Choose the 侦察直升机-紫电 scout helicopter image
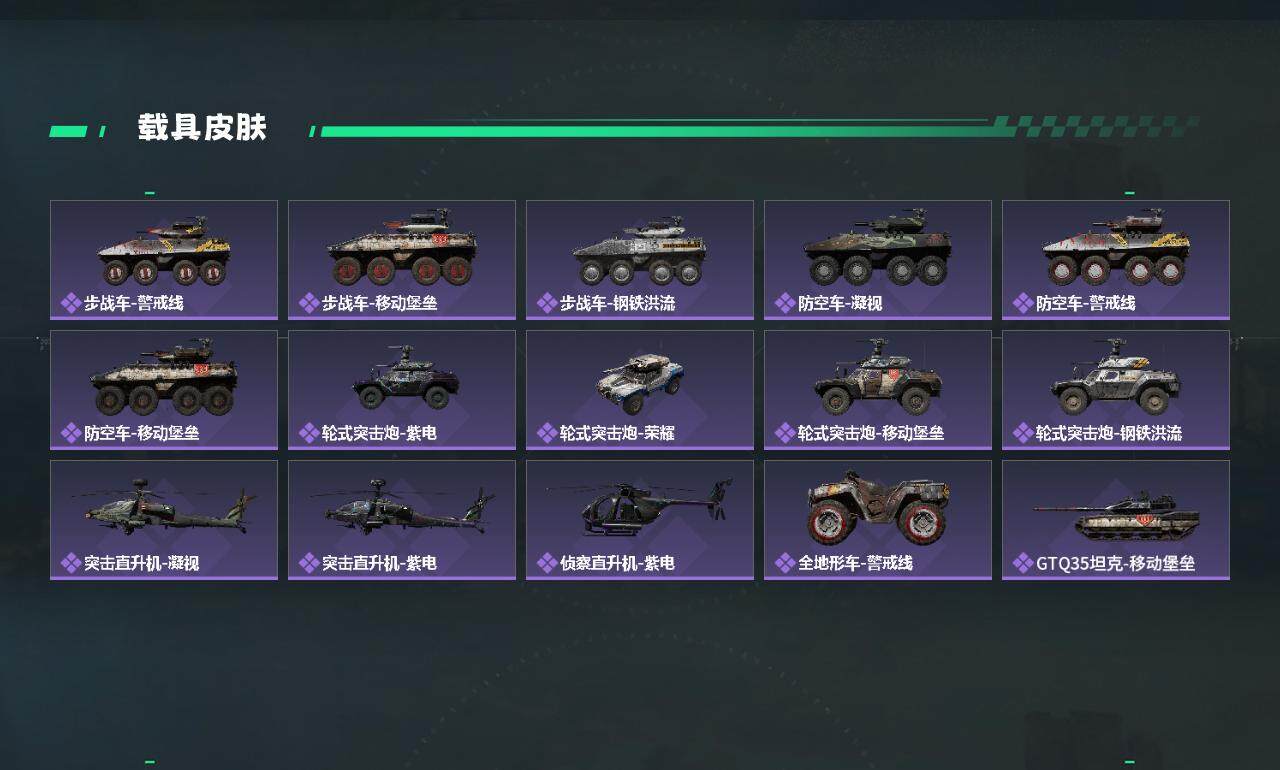This screenshot has width=1280, height=770. [640, 507]
